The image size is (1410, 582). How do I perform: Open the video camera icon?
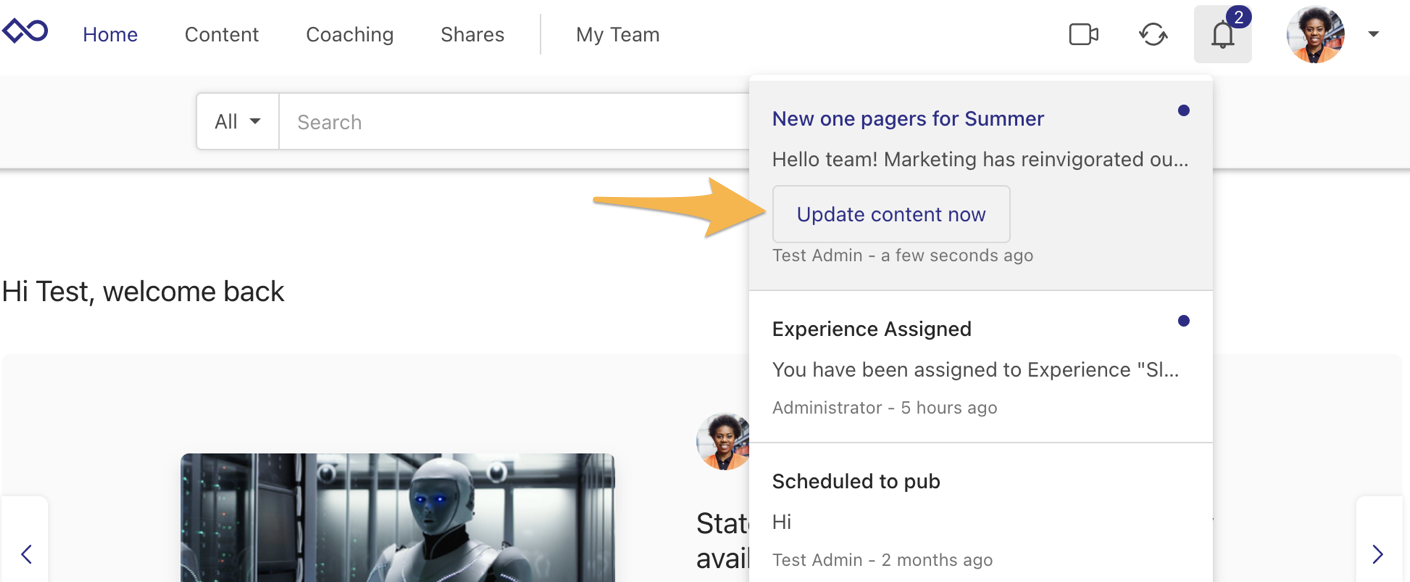pos(1083,34)
